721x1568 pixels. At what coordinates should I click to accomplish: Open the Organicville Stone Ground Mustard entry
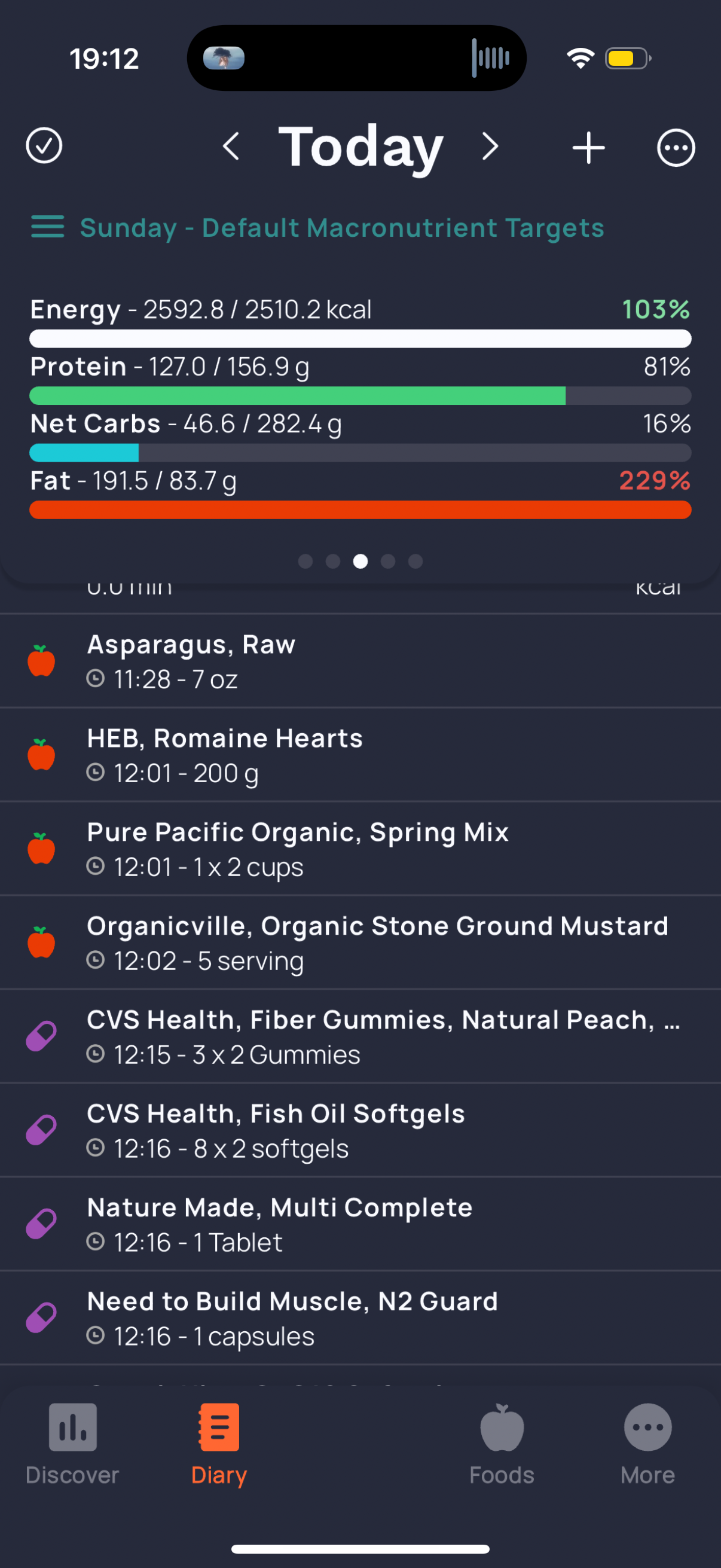377,942
